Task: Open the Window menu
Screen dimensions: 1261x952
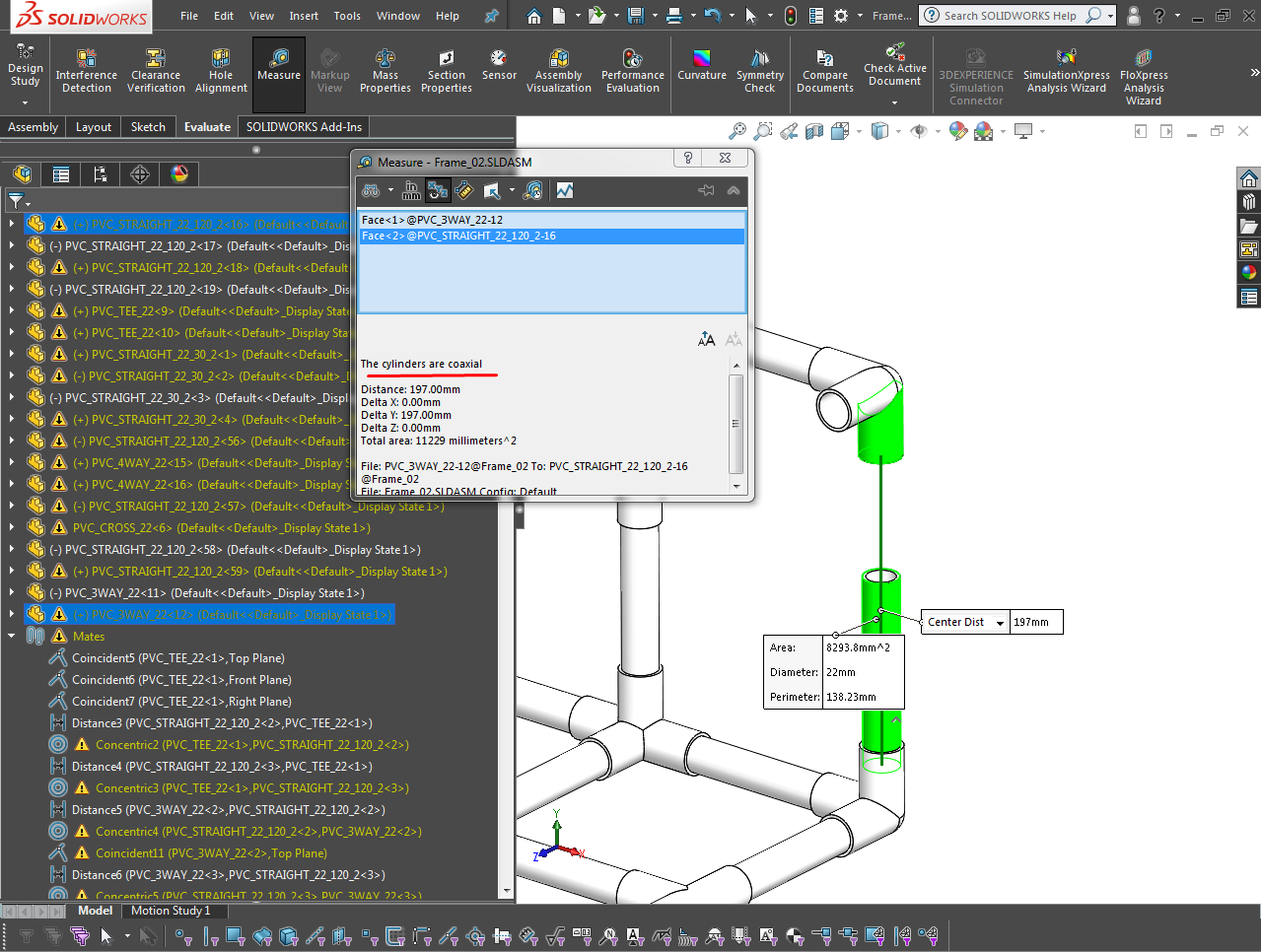Action: coord(398,16)
